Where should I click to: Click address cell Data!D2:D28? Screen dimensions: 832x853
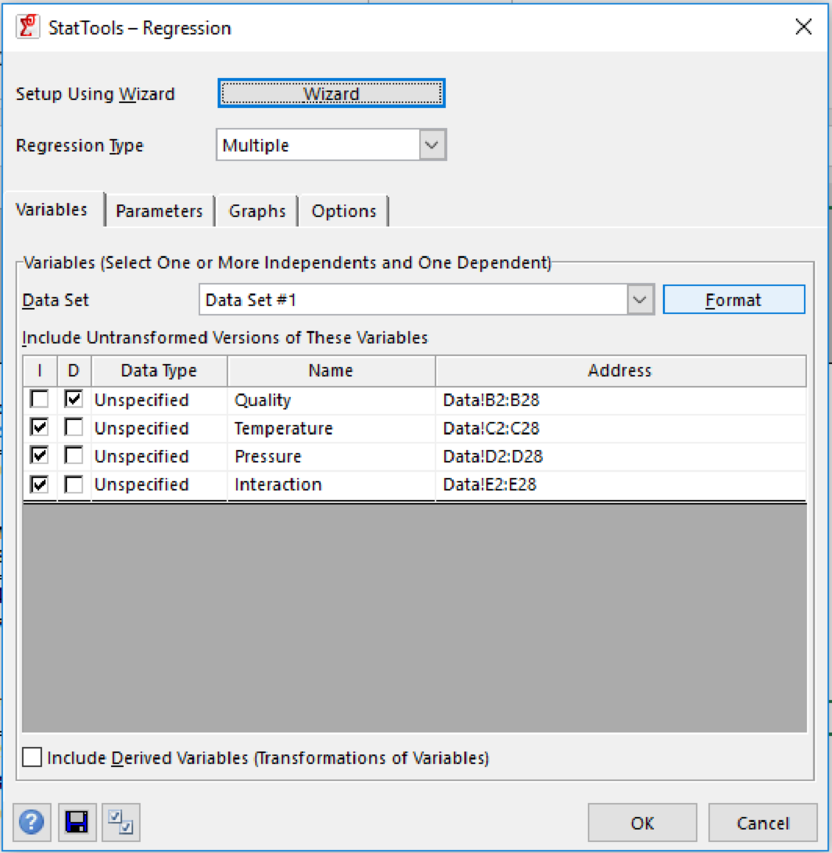(620, 456)
